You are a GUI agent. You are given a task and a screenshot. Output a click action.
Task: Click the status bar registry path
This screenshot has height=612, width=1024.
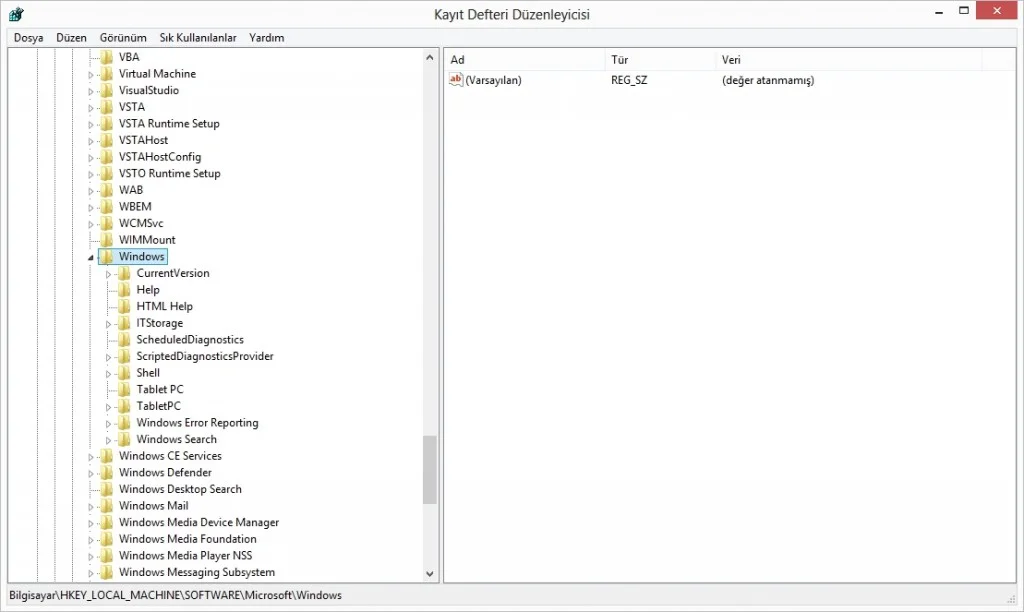[175, 595]
